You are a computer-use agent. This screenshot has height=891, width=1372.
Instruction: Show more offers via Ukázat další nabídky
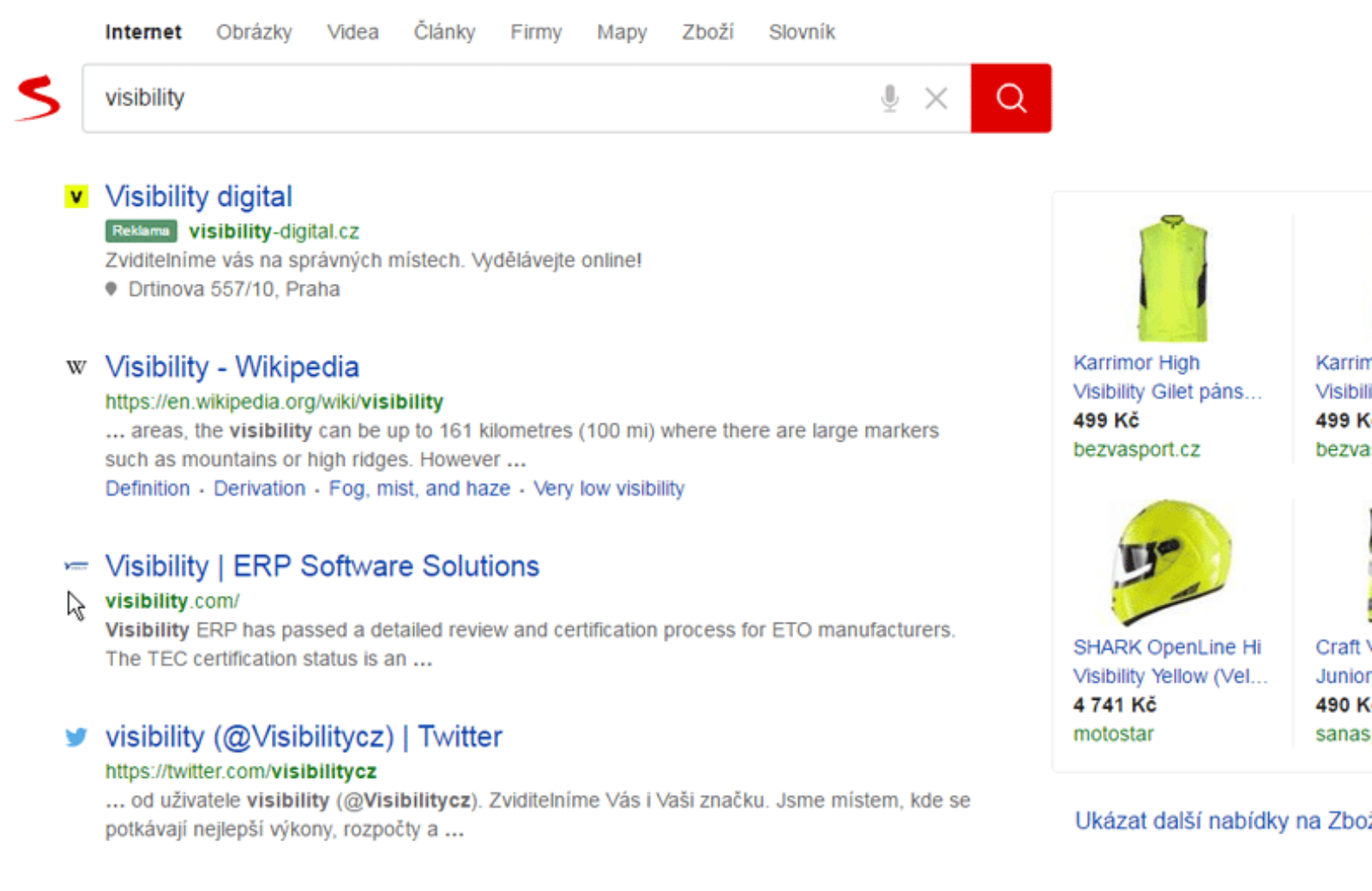1222,821
